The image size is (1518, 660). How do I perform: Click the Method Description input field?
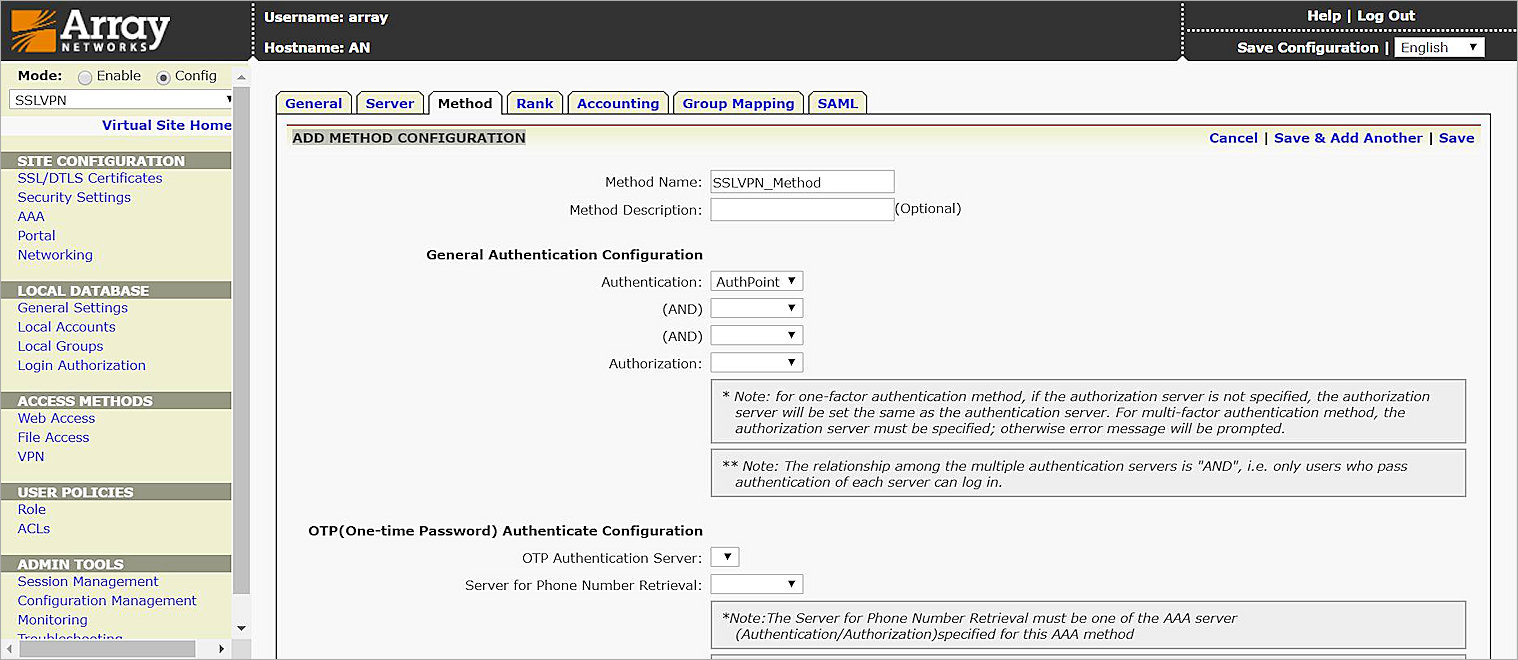coord(801,209)
